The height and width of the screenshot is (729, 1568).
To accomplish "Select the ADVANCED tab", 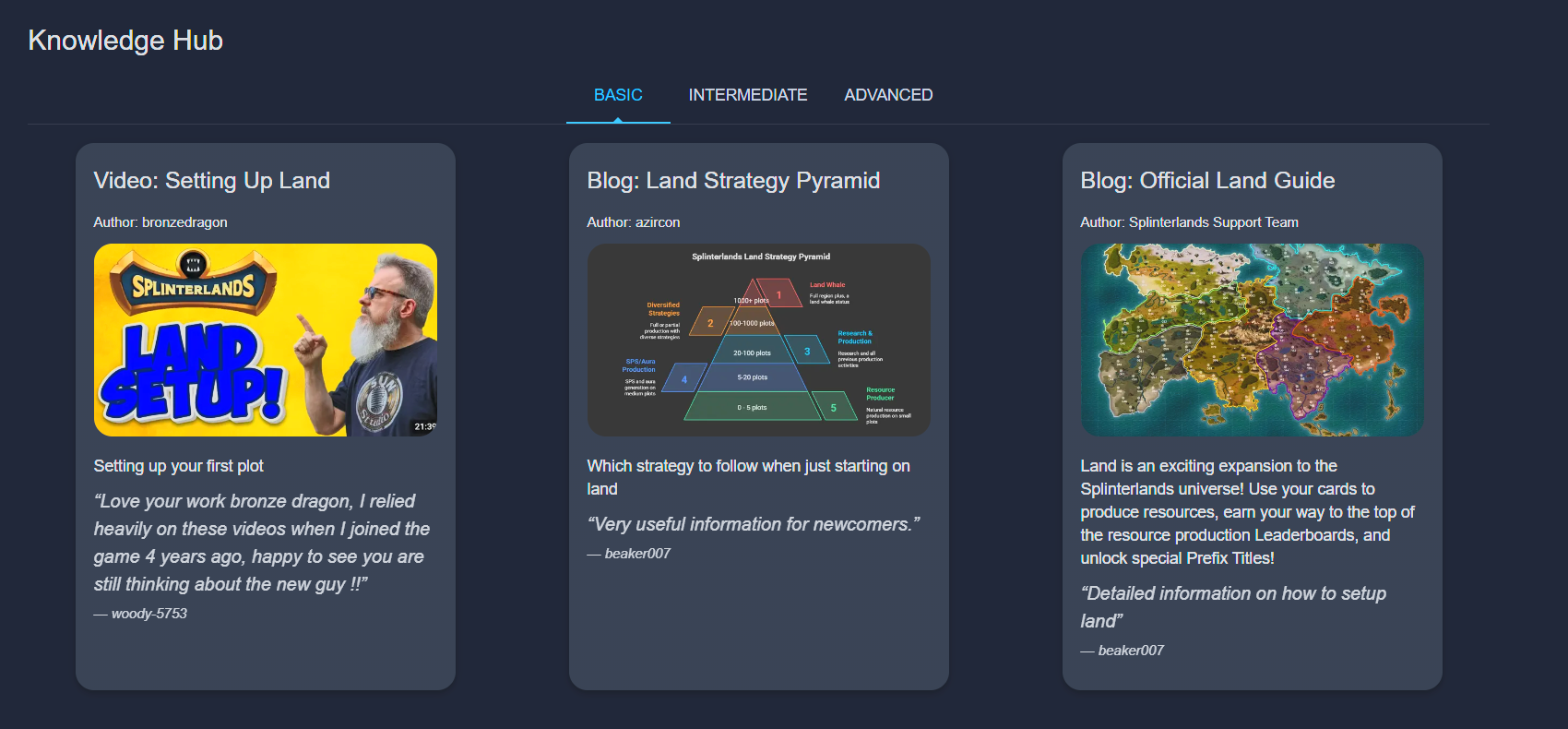I will (x=888, y=95).
